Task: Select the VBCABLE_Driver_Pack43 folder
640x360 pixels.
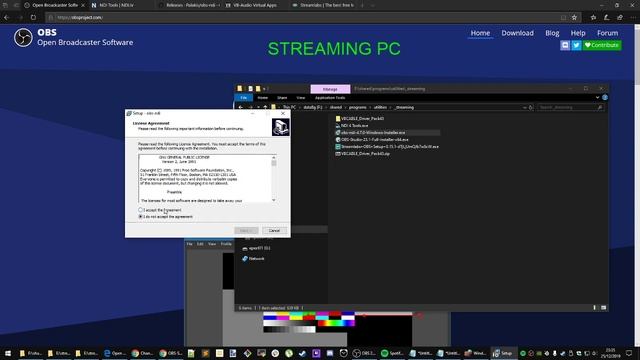Action: [x=360, y=118]
